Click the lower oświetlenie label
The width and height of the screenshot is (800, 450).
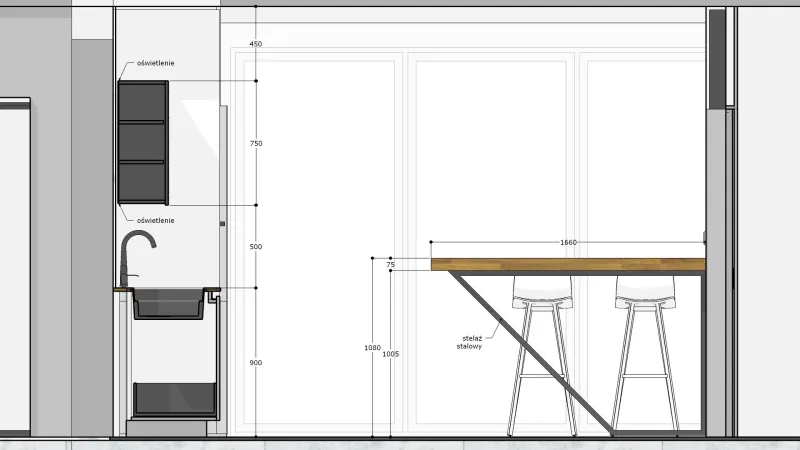coord(156,220)
